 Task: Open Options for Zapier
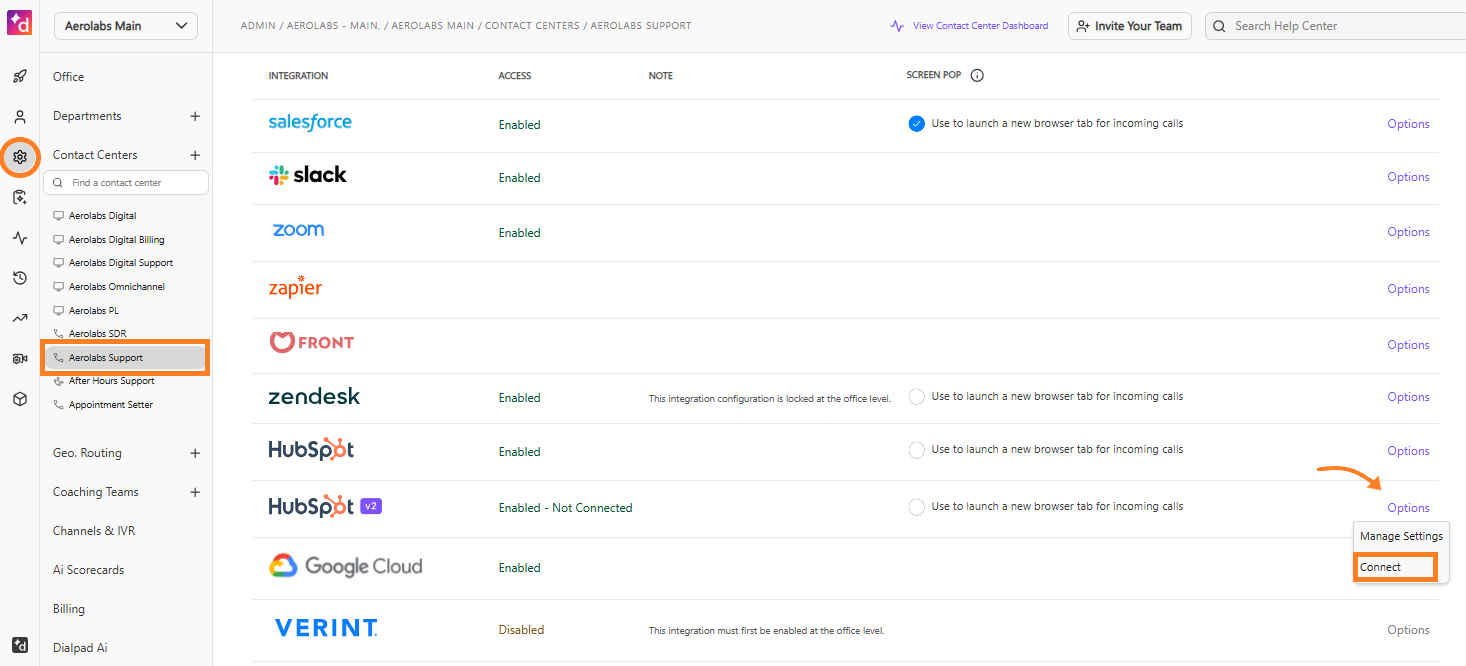pos(1408,289)
